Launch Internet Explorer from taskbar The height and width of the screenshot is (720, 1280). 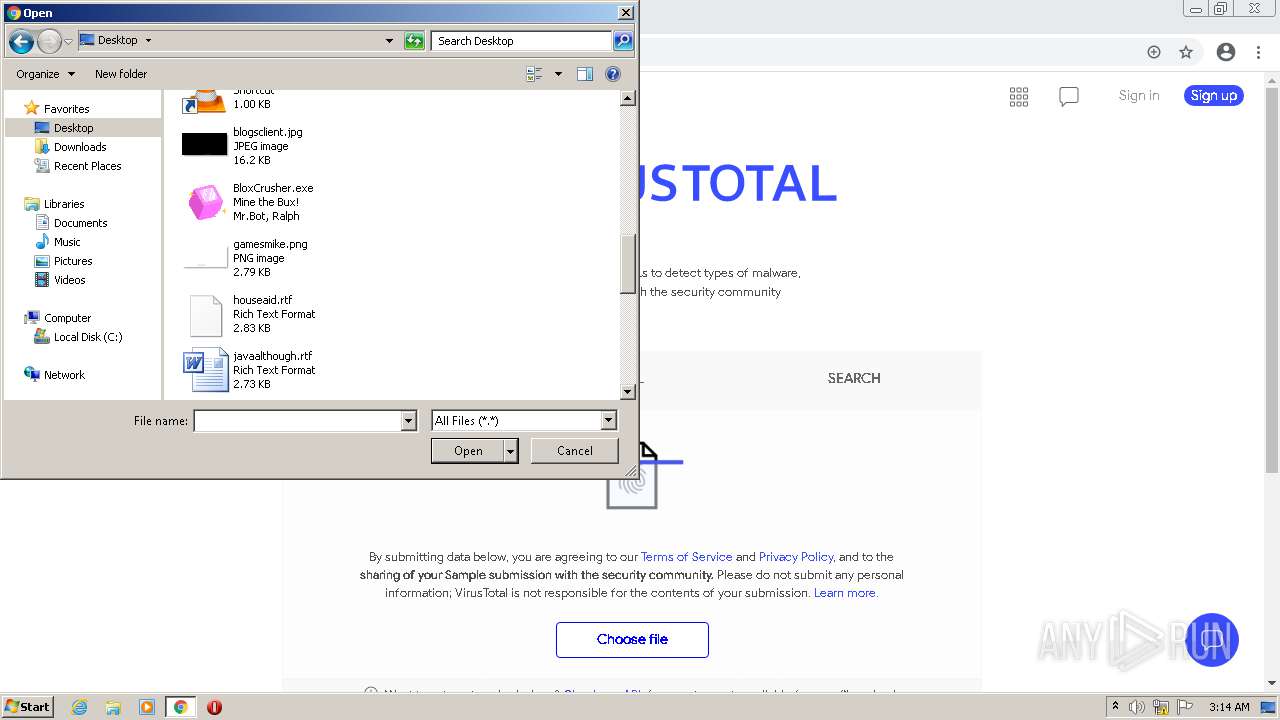tap(79, 707)
